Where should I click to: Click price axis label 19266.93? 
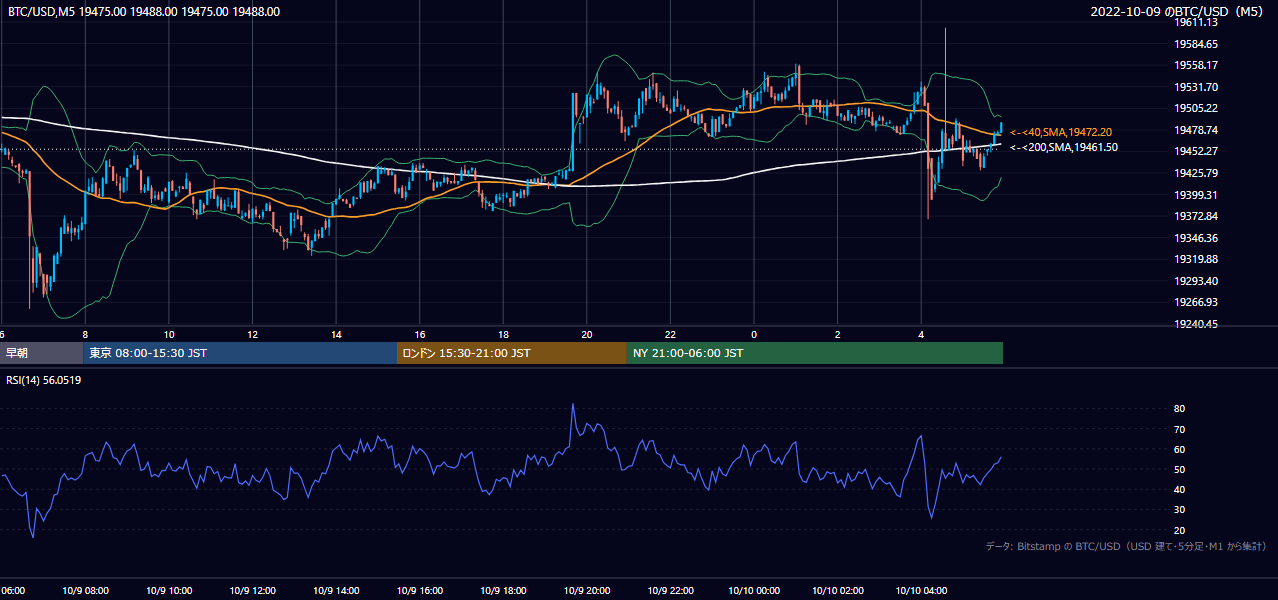click(x=1196, y=302)
